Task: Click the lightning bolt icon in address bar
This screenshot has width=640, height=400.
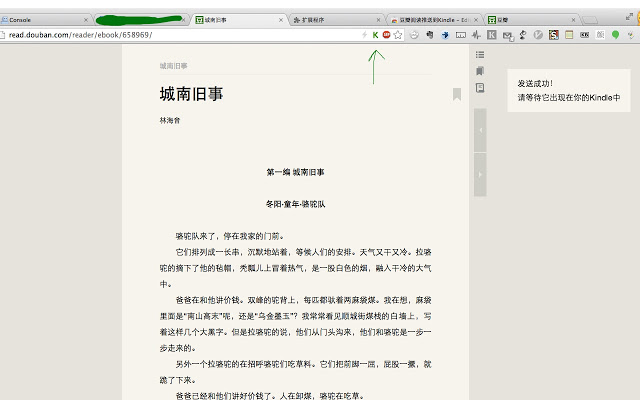Action: tap(364, 35)
